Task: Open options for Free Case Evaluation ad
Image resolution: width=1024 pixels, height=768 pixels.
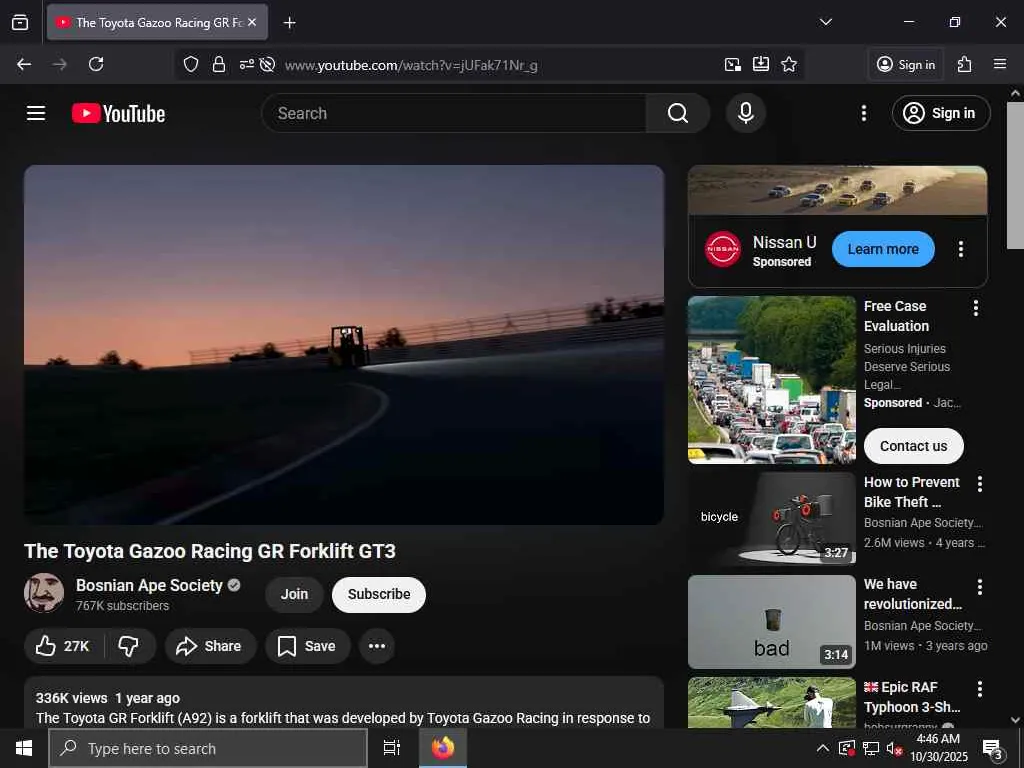Action: 976,308
